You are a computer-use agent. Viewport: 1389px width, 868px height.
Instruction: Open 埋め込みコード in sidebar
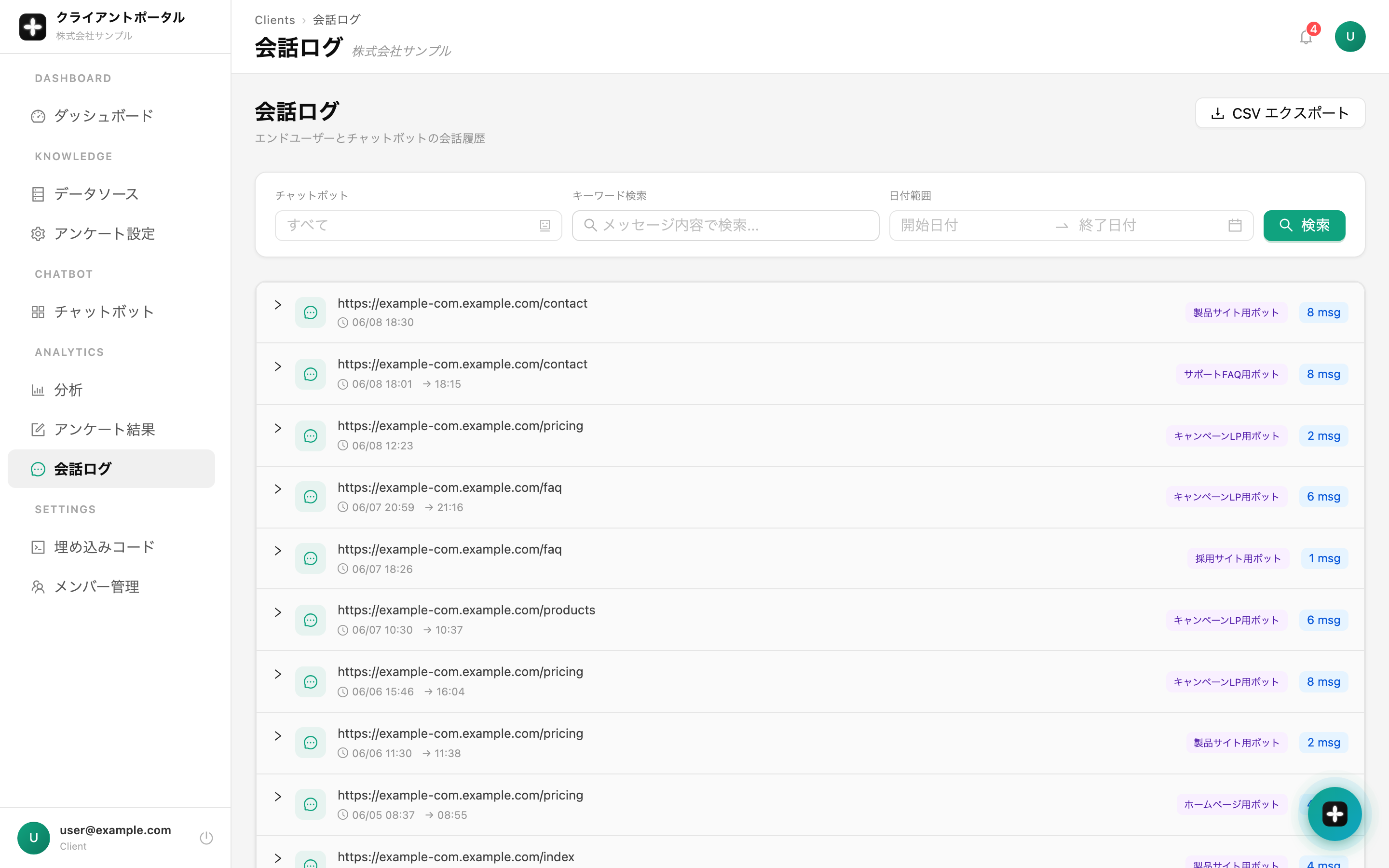[111, 547]
